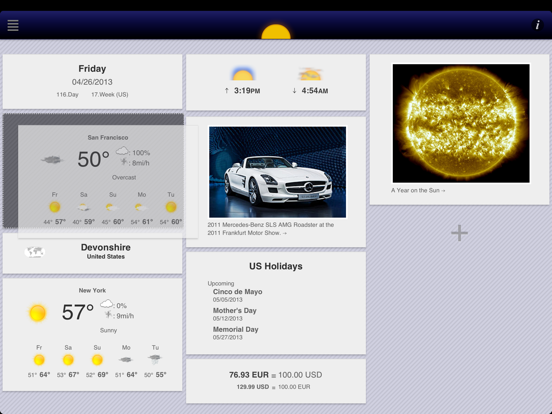Tap New York sunny weather icon

point(38,313)
